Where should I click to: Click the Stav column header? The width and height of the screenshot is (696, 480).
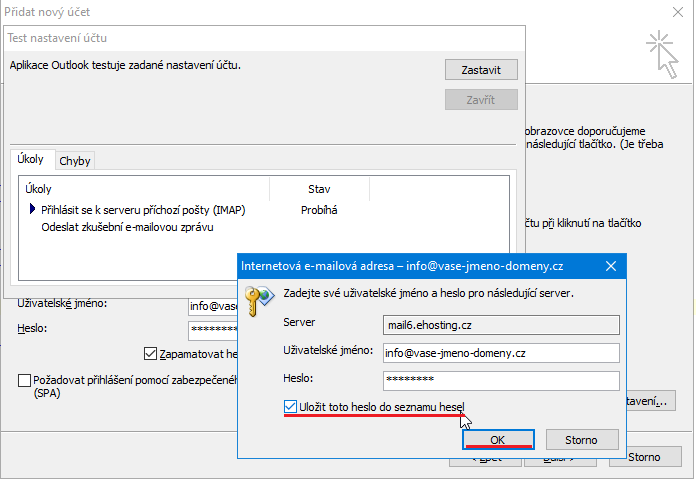[x=319, y=188]
